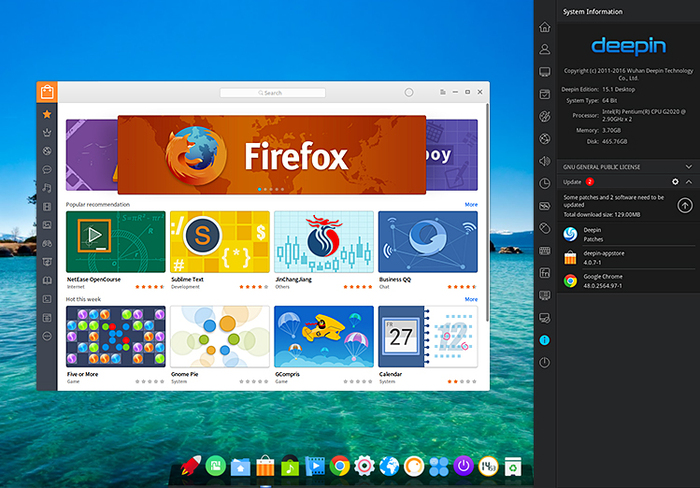The width and height of the screenshot is (700, 488).
Task: Launch Google Chrome from the dock
Action: pyautogui.click(x=340, y=466)
